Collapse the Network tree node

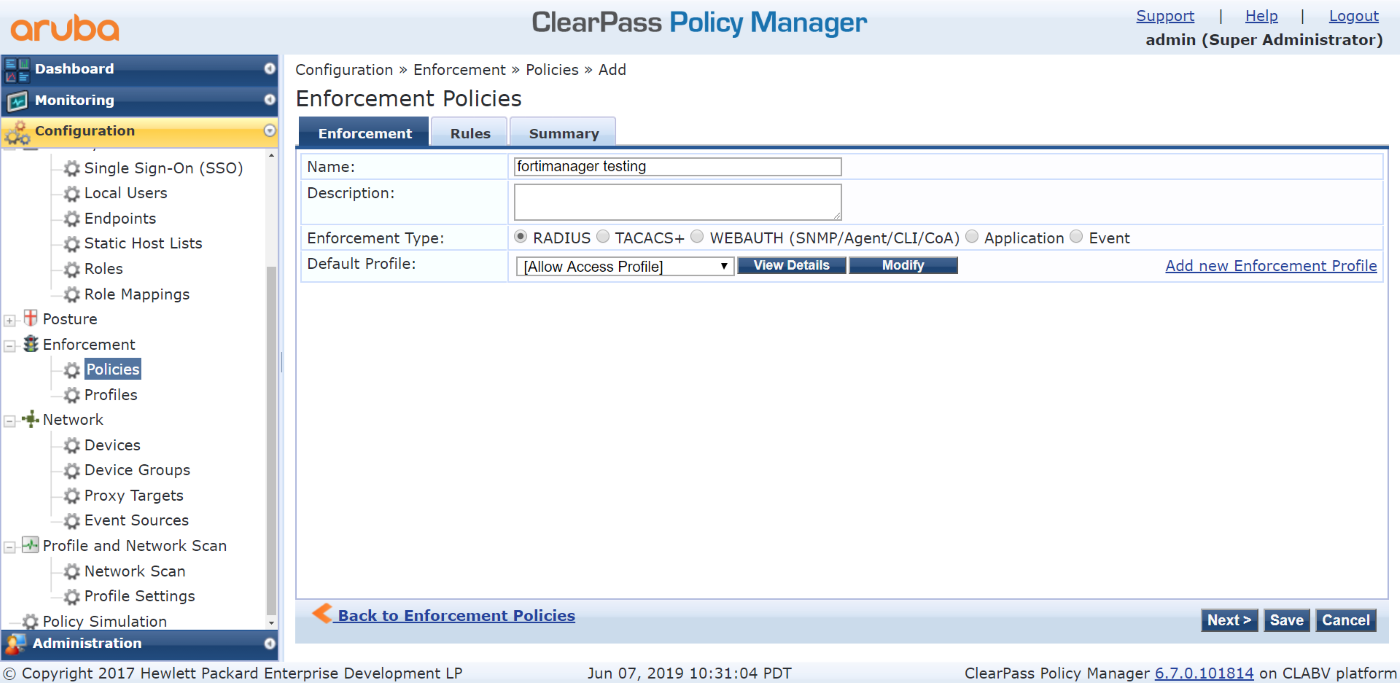coord(10,421)
